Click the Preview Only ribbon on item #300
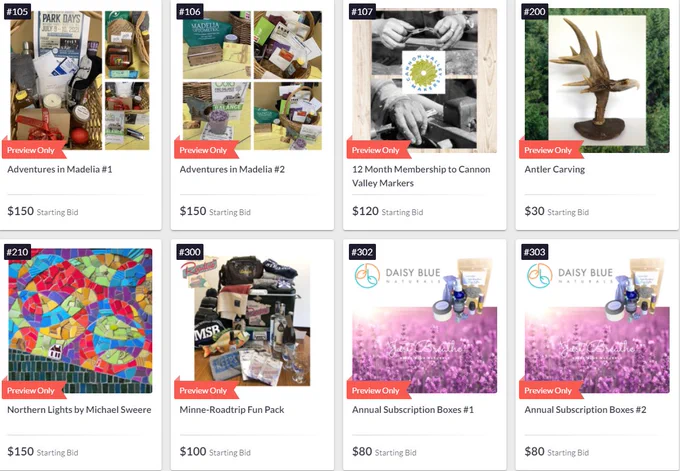Image resolution: width=680 pixels, height=471 pixels. click(206, 389)
